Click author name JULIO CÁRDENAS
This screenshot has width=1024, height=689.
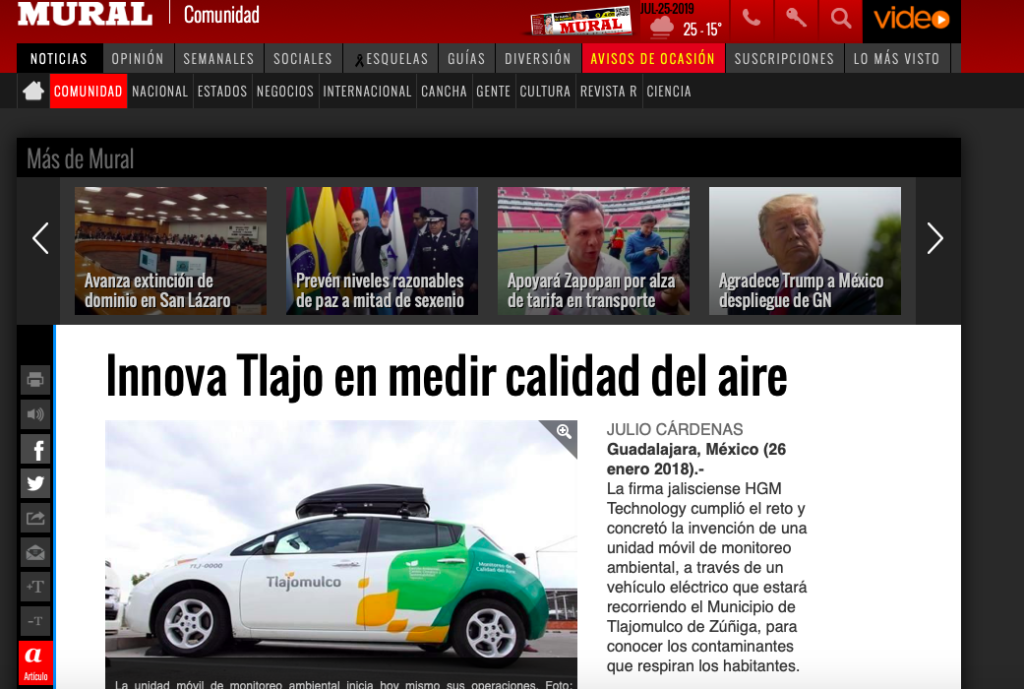pos(675,429)
